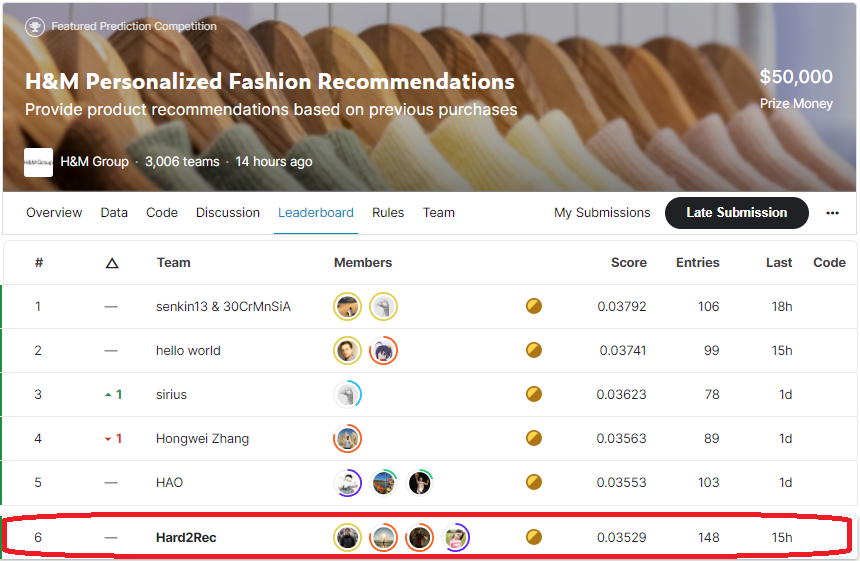Open the three-dots more options menu
The height and width of the screenshot is (561, 860).
pos(832,213)
